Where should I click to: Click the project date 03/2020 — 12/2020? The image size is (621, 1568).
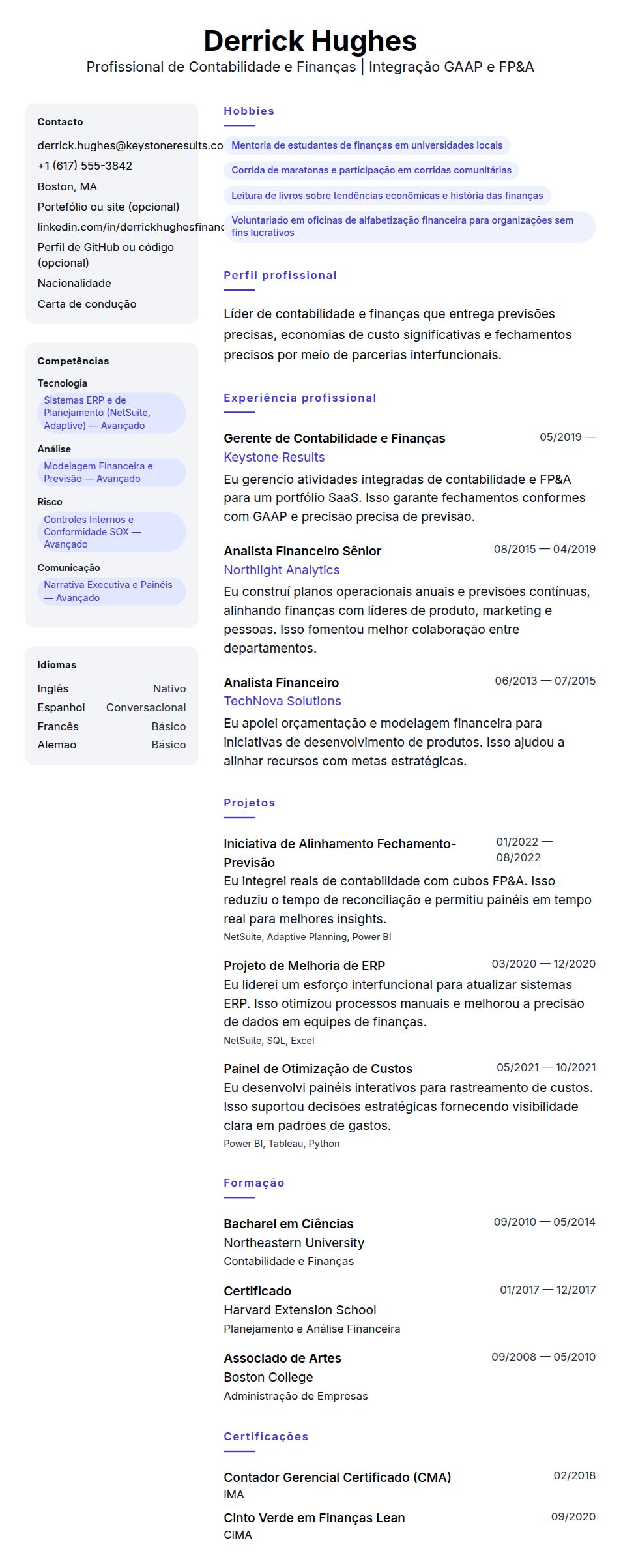pyautogui.click(x=543, y=964)
